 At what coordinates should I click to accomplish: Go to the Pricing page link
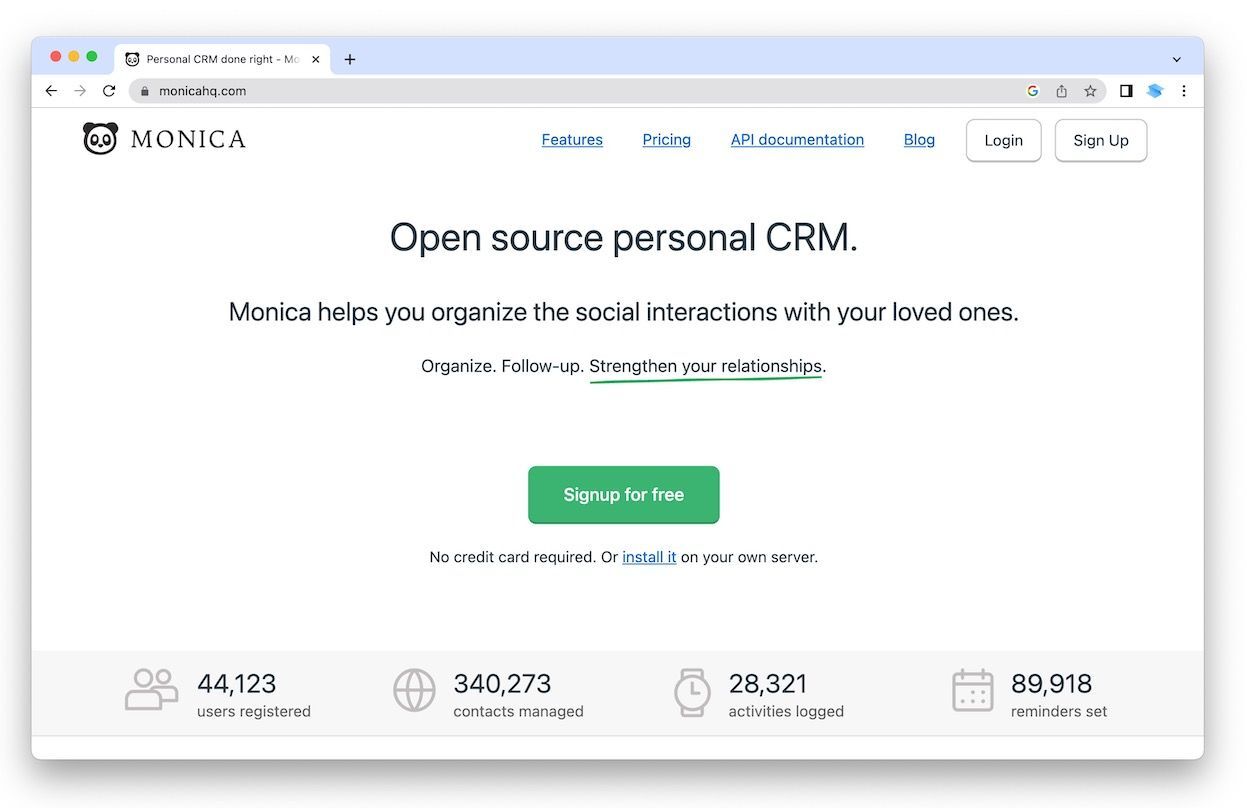click(666, 140)
